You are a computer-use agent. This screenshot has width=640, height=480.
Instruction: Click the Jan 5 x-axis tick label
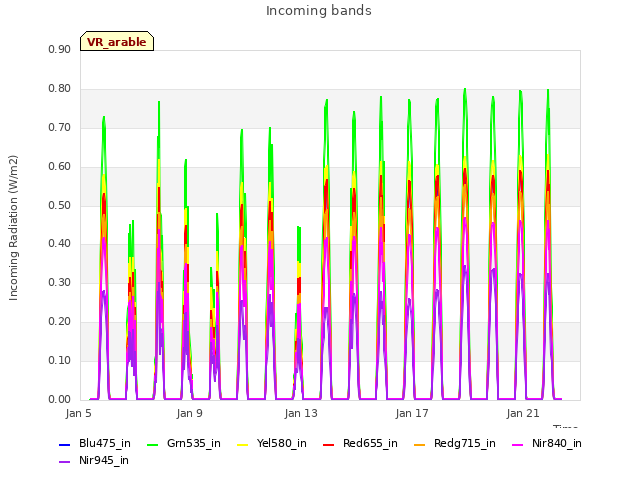pos(78,413)
